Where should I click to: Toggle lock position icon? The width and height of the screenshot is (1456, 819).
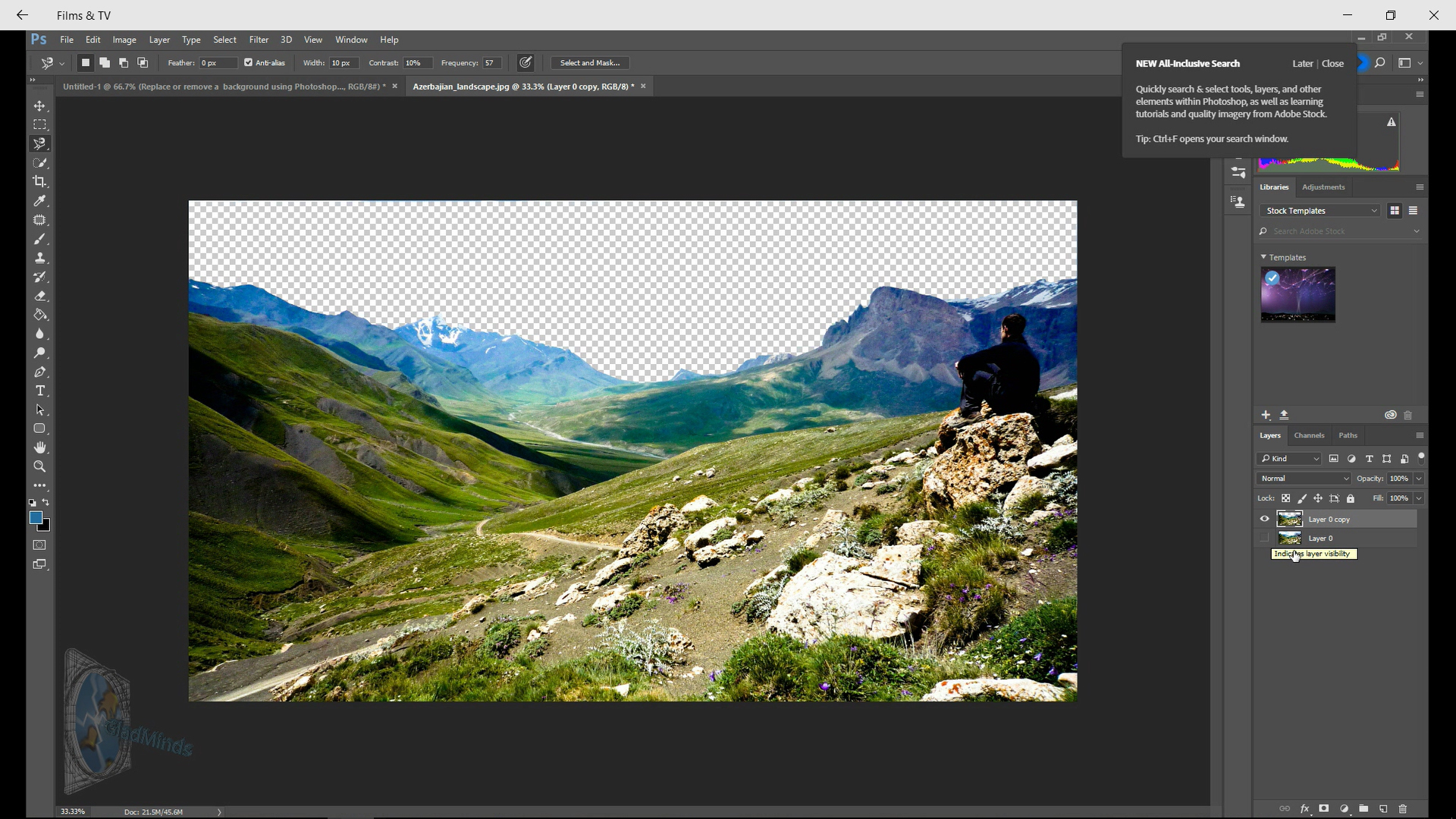coord(1318,498)
